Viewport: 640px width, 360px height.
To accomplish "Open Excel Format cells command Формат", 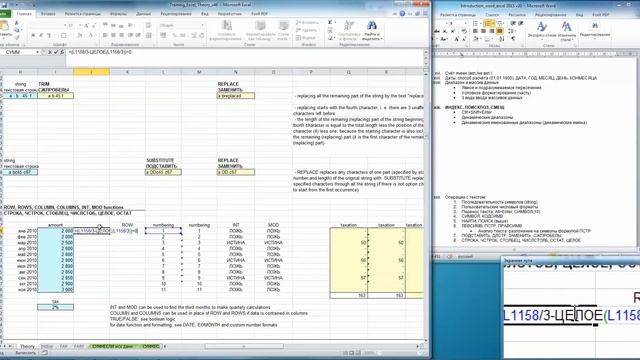I will pos(307,38).
